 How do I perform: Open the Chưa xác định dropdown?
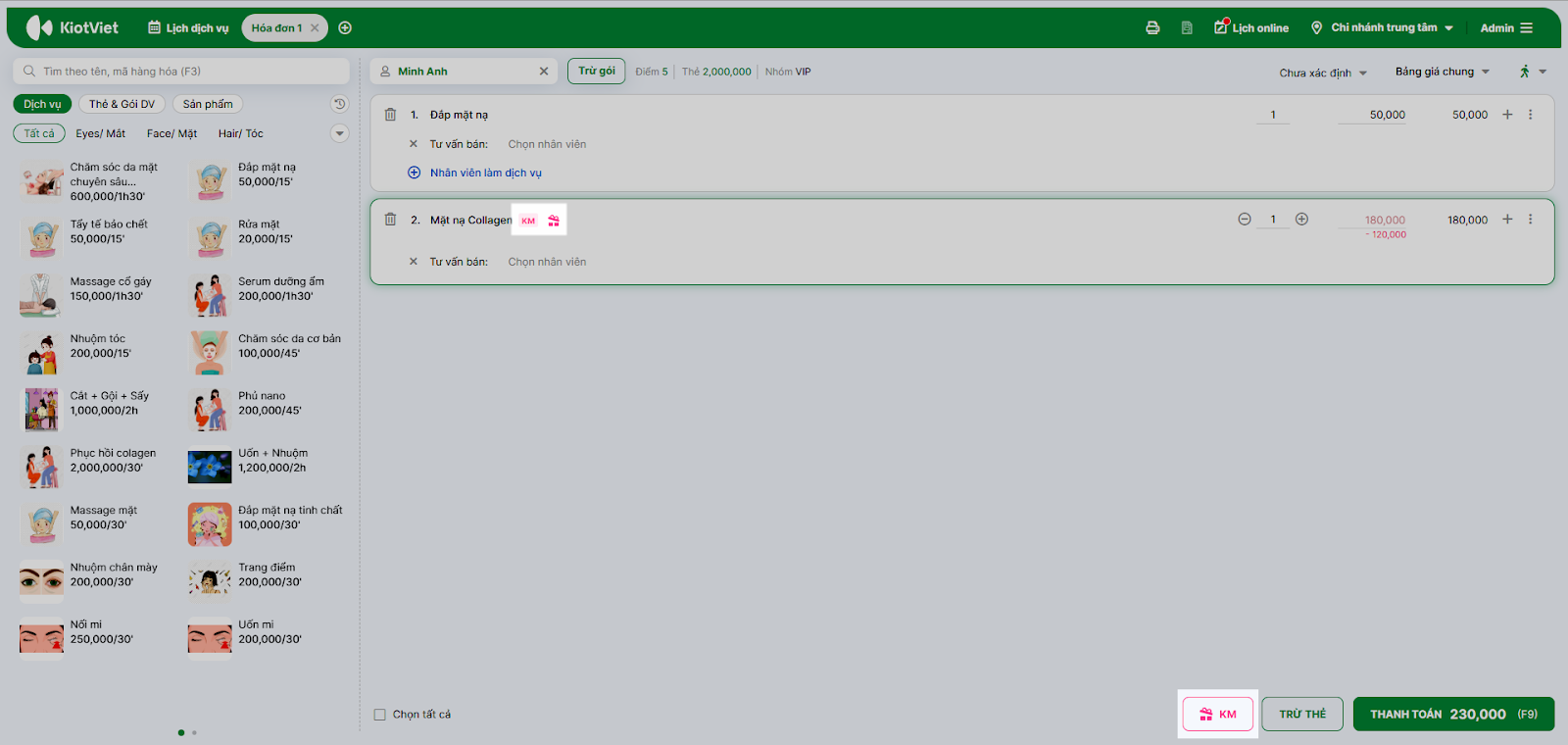point(1323,73)
